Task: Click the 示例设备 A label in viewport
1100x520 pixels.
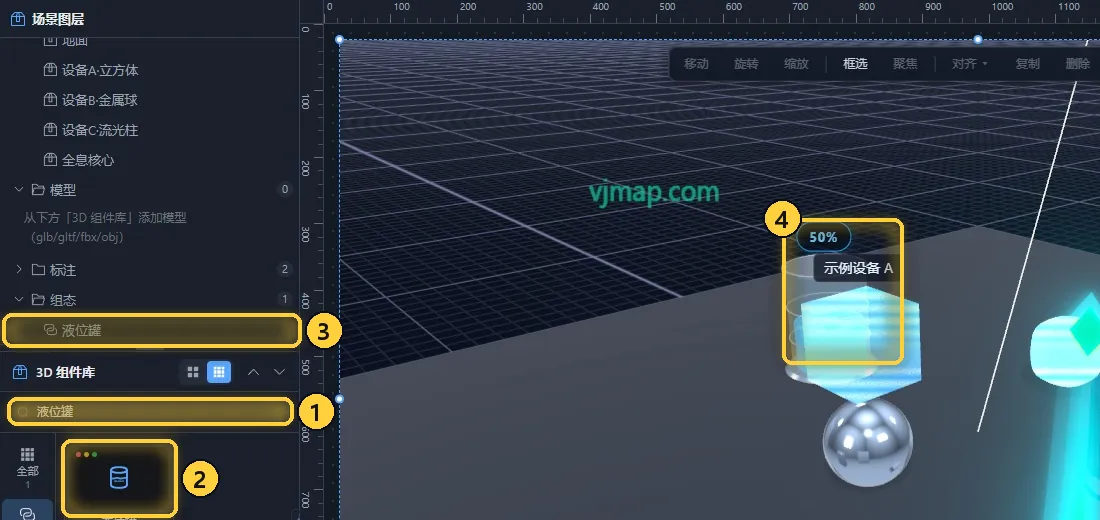Action: [858, 268]
